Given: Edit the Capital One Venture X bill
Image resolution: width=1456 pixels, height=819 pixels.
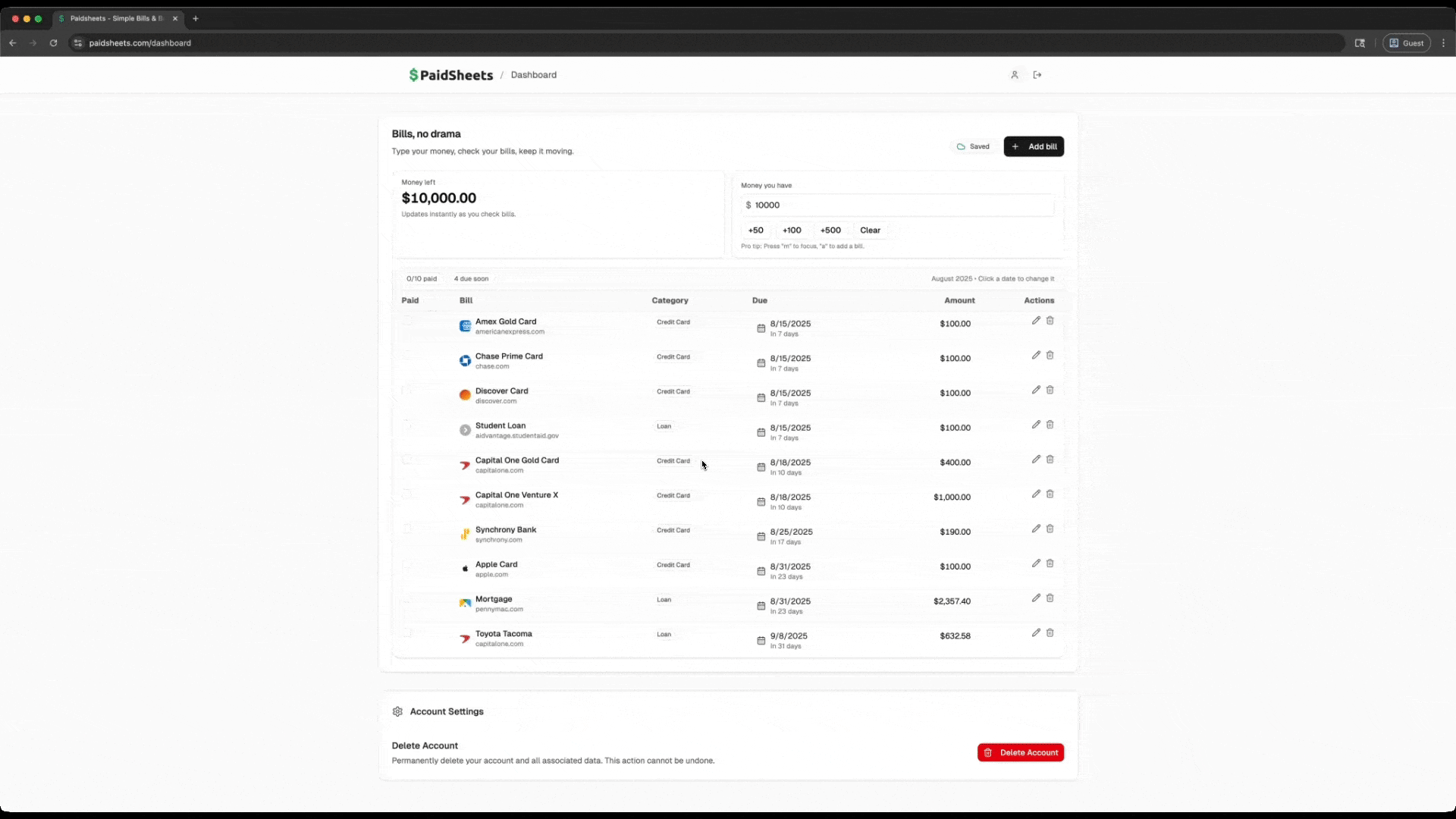Looking at the screenshot, I should (1036, 494).
